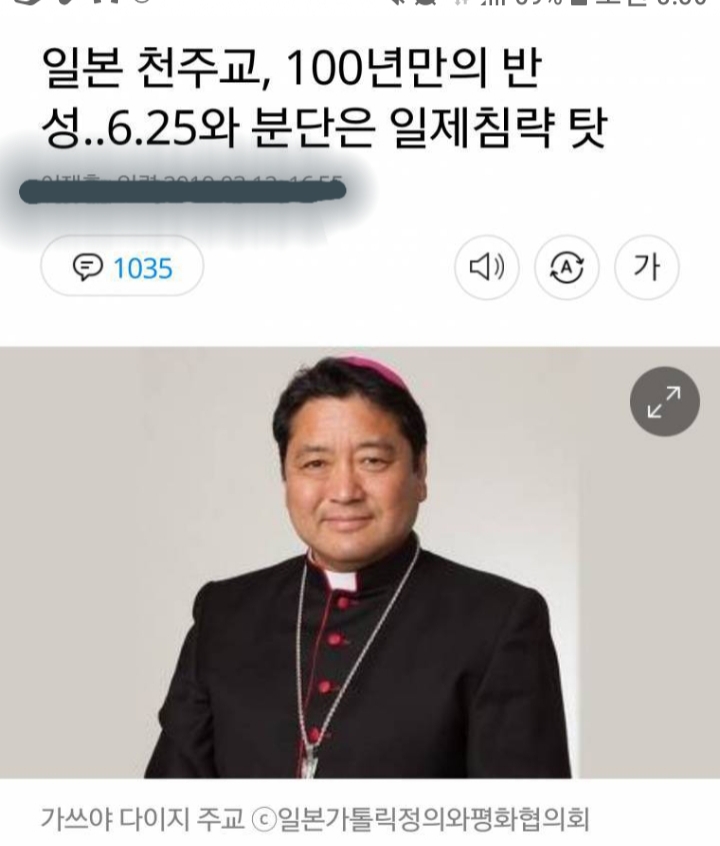
Task: Tap the white clerical collar in photo
Action: (x=341, y=579)
